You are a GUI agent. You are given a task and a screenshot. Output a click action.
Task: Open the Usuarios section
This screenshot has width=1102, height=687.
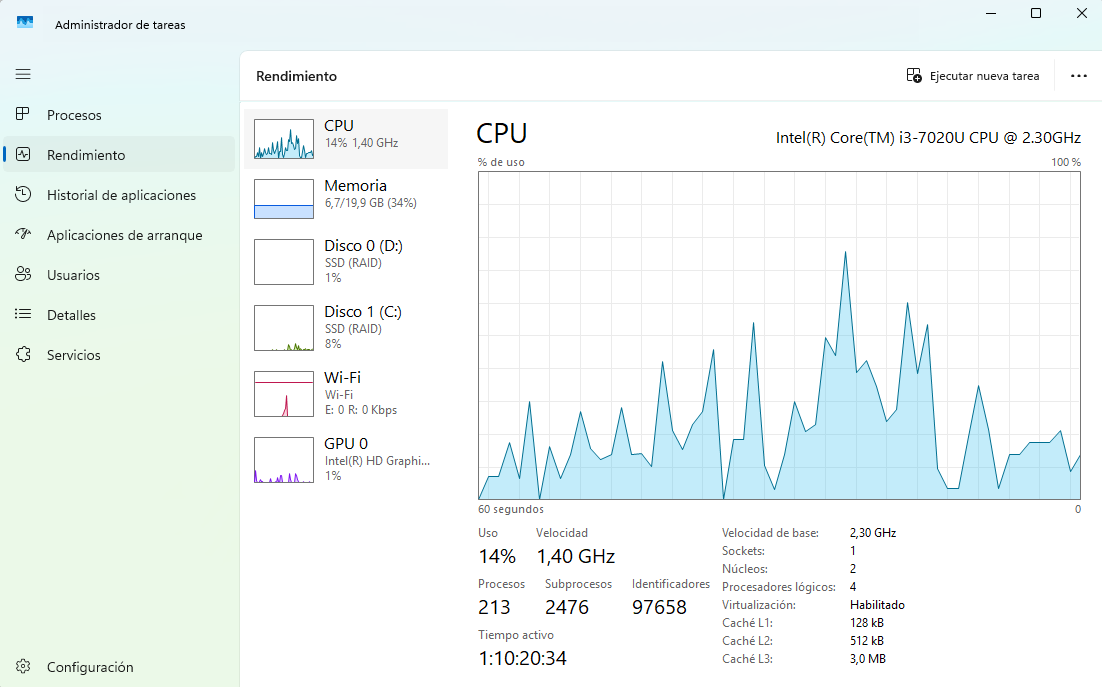click(119, 275)
